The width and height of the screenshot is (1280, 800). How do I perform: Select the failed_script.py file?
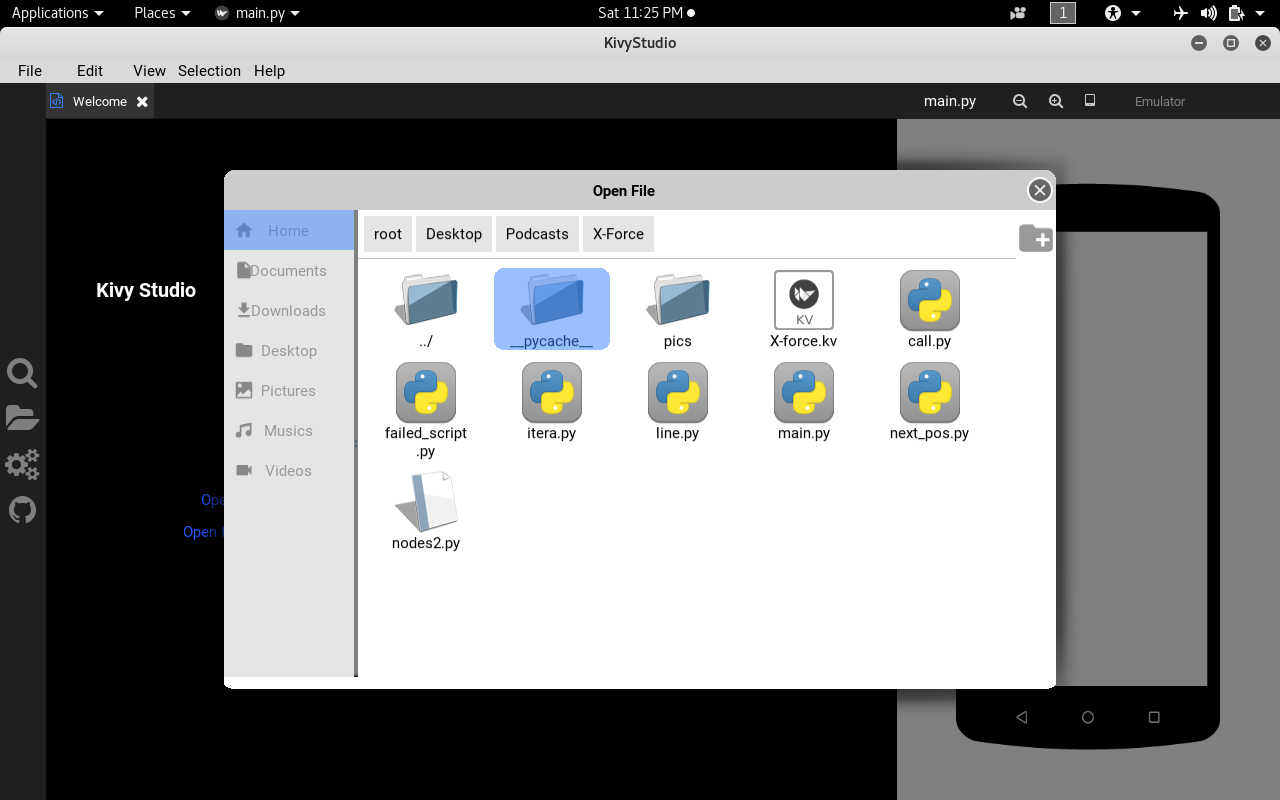tap(426, 410)
